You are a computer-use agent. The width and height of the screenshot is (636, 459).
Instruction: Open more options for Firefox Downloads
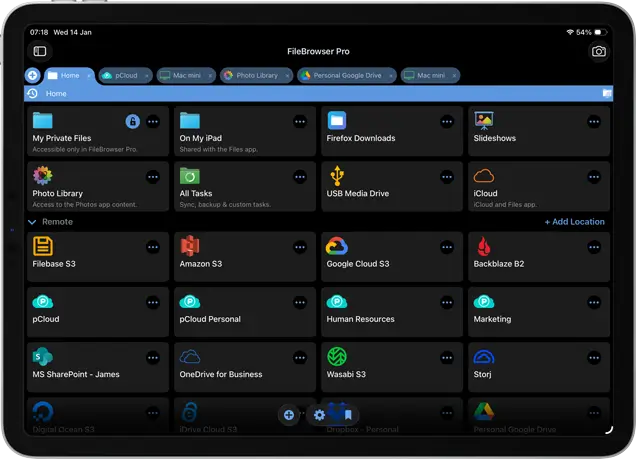pos(447,122)
